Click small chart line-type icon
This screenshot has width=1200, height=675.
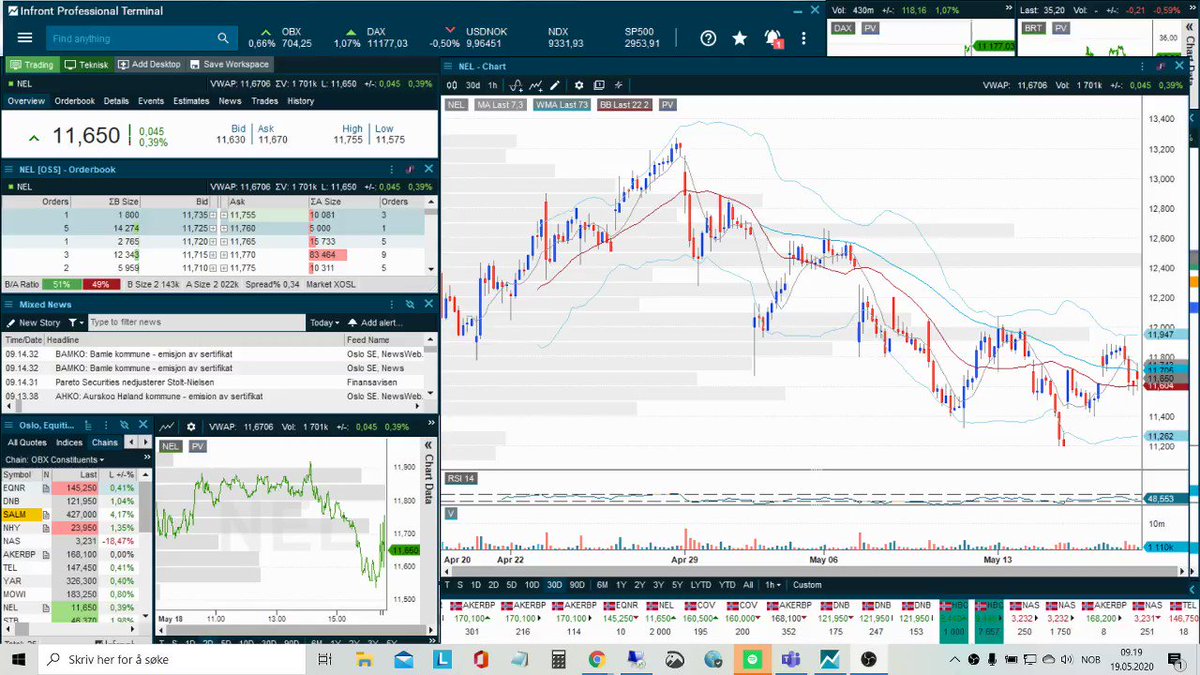(167, 426)
